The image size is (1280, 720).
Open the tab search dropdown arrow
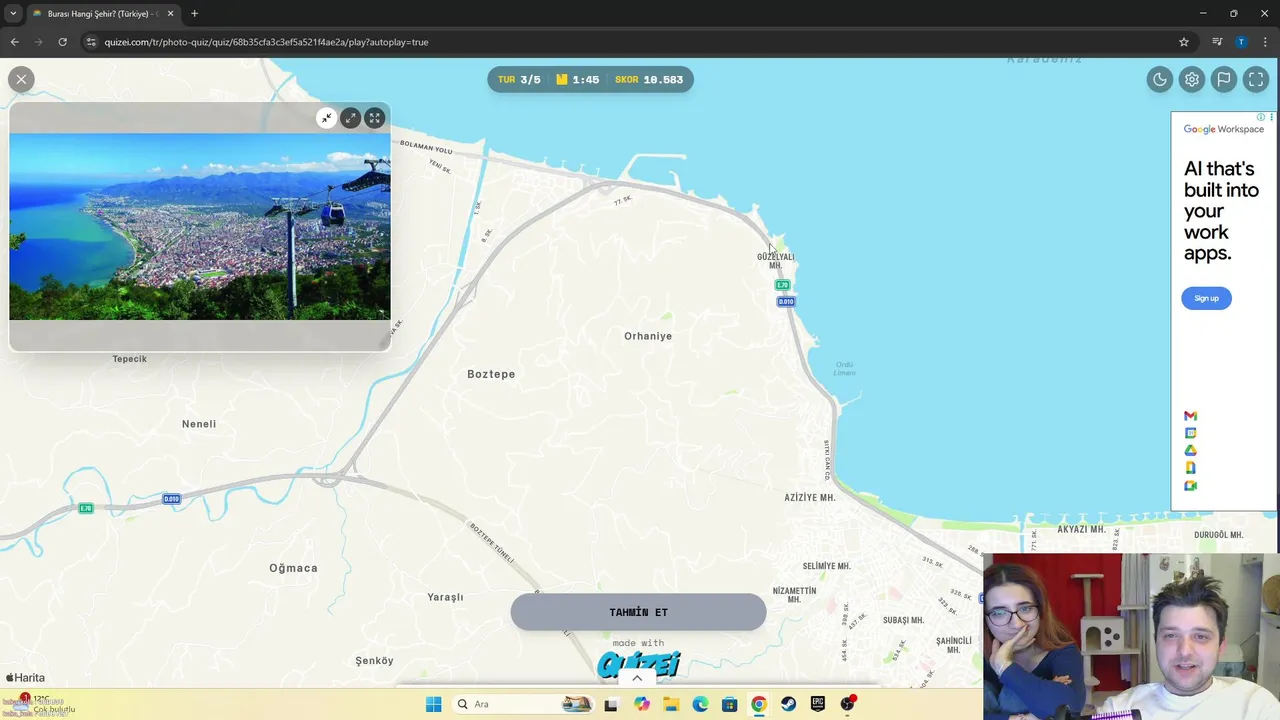point(13,14)
